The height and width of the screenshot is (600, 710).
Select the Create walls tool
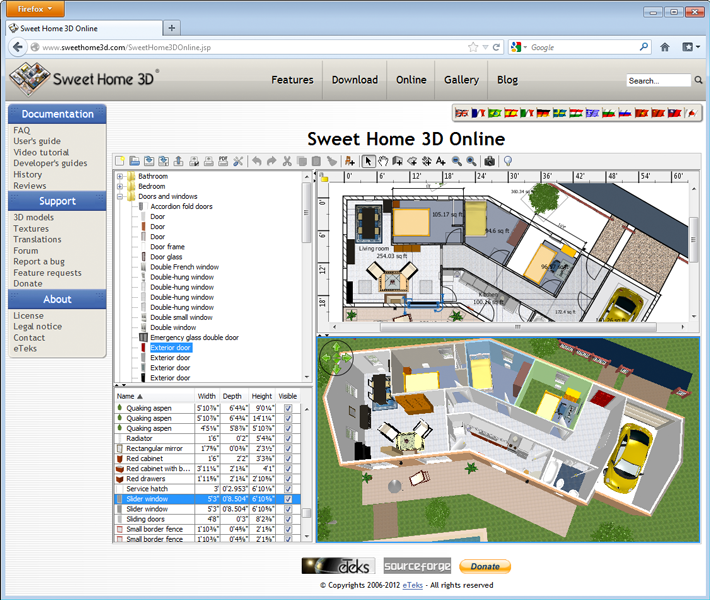(x=398, y=161)
